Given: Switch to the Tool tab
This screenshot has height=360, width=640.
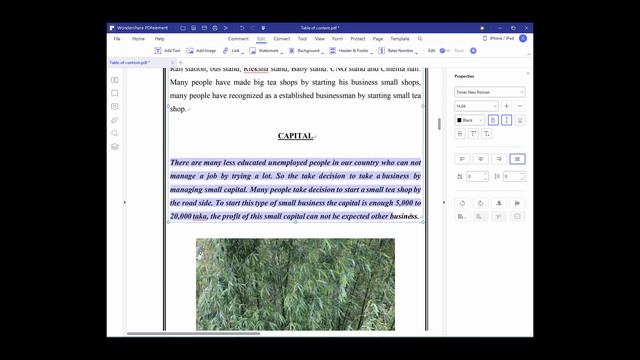Looking at the screenshot, I should [x=302, y=39].
